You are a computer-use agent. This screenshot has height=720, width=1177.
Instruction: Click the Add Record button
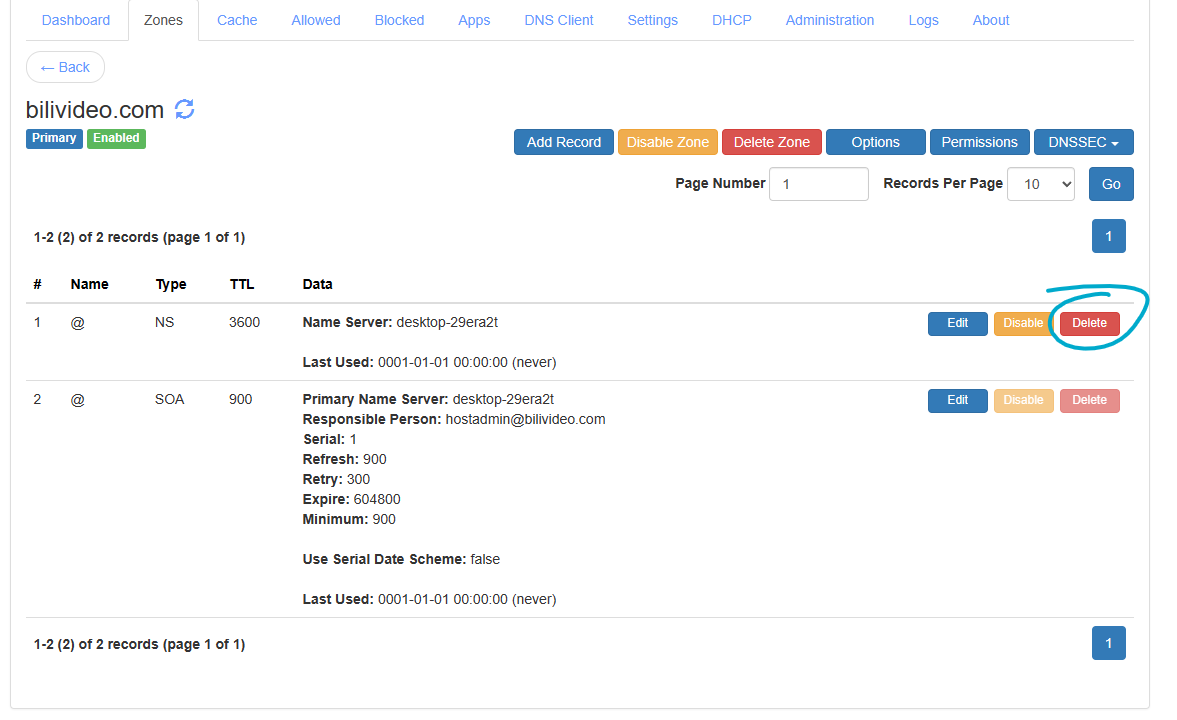(564, 142)
